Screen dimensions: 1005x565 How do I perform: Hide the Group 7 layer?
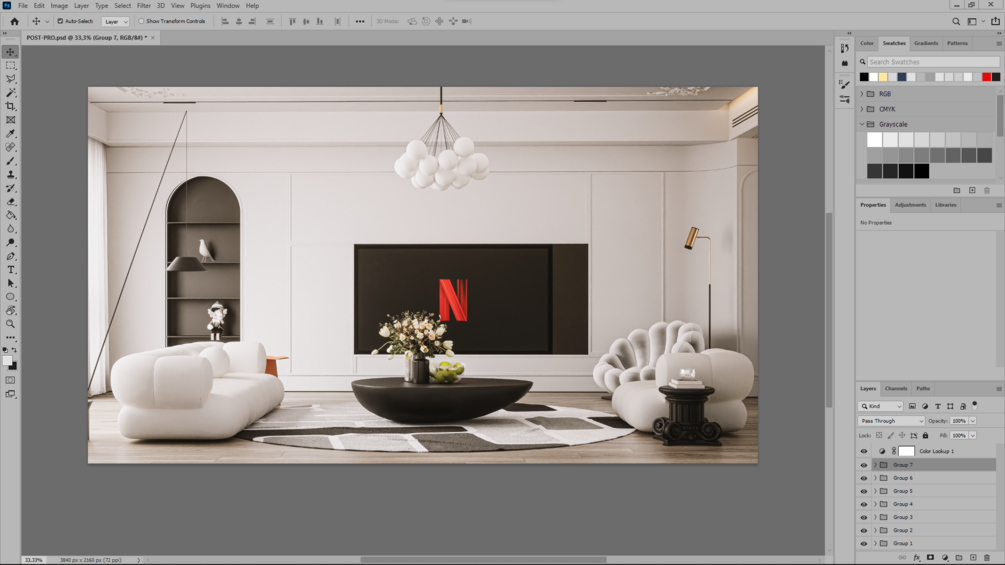863,465
